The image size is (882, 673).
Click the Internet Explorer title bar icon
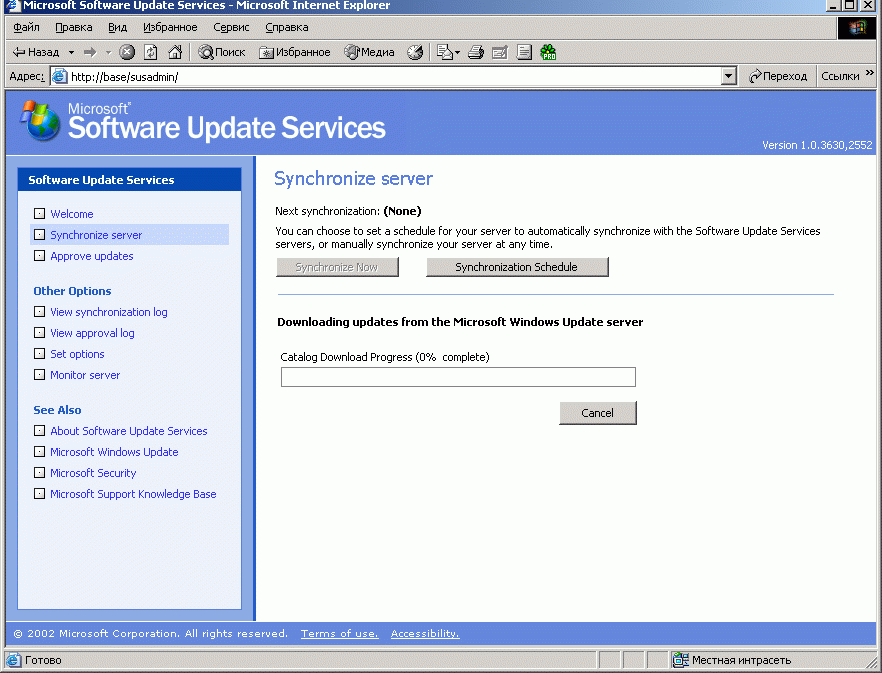pos(12,6)
